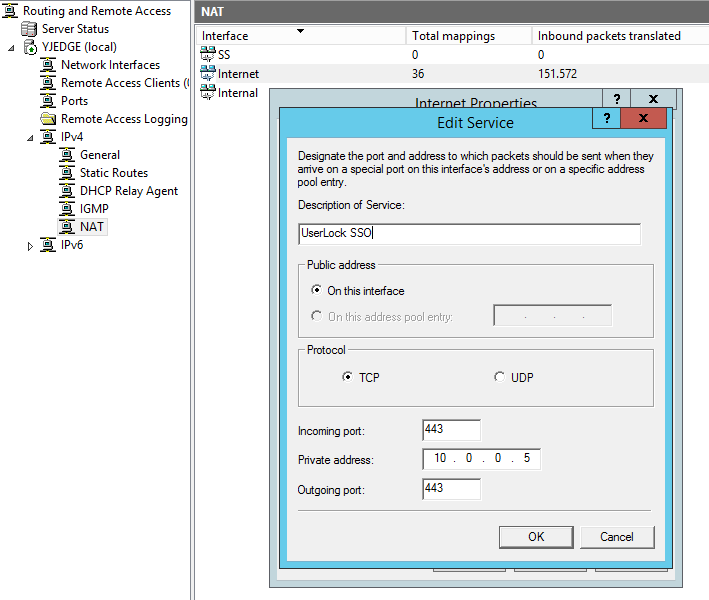Click the address pool entry IP field
This screenshot has width=709, height=600.
tap(553, 316)
